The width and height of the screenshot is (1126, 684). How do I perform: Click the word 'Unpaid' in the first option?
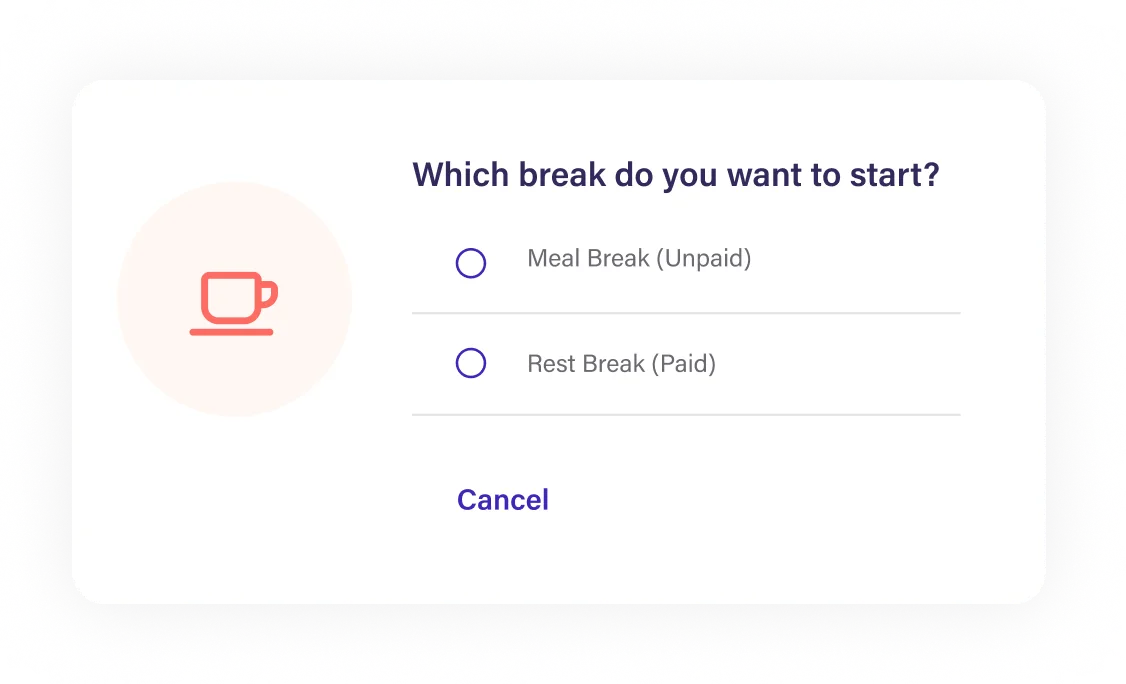pos(703,259)
